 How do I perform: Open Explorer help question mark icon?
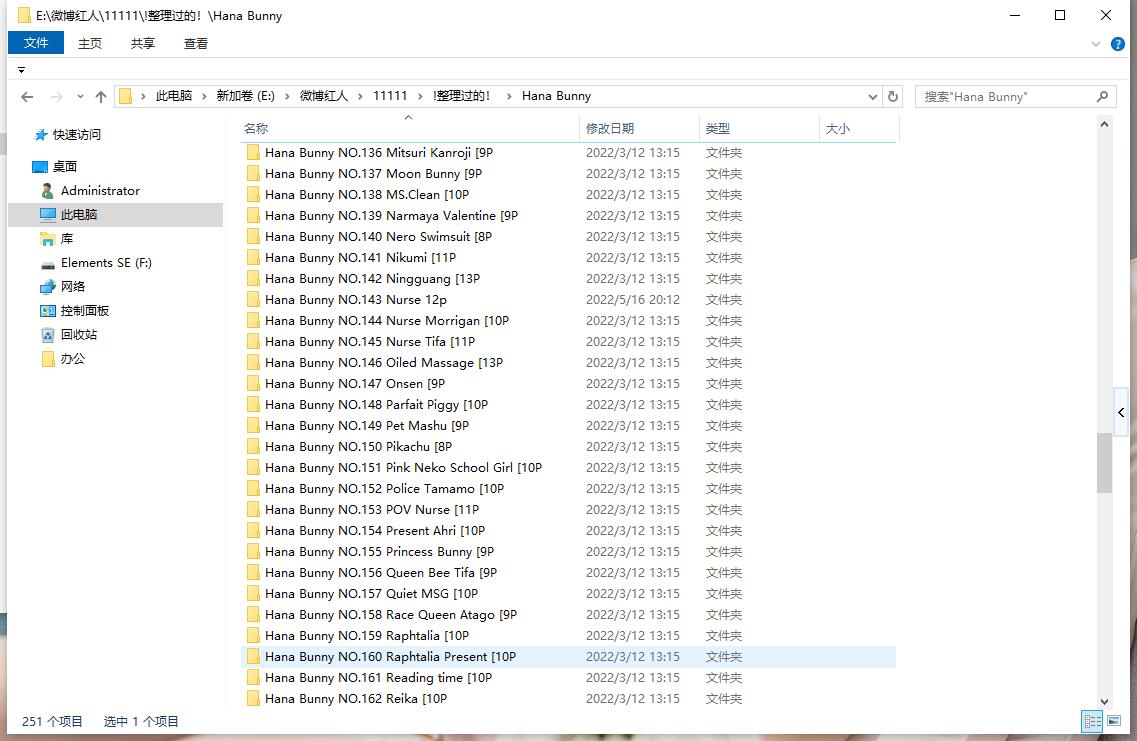(x=1117, y=44)
